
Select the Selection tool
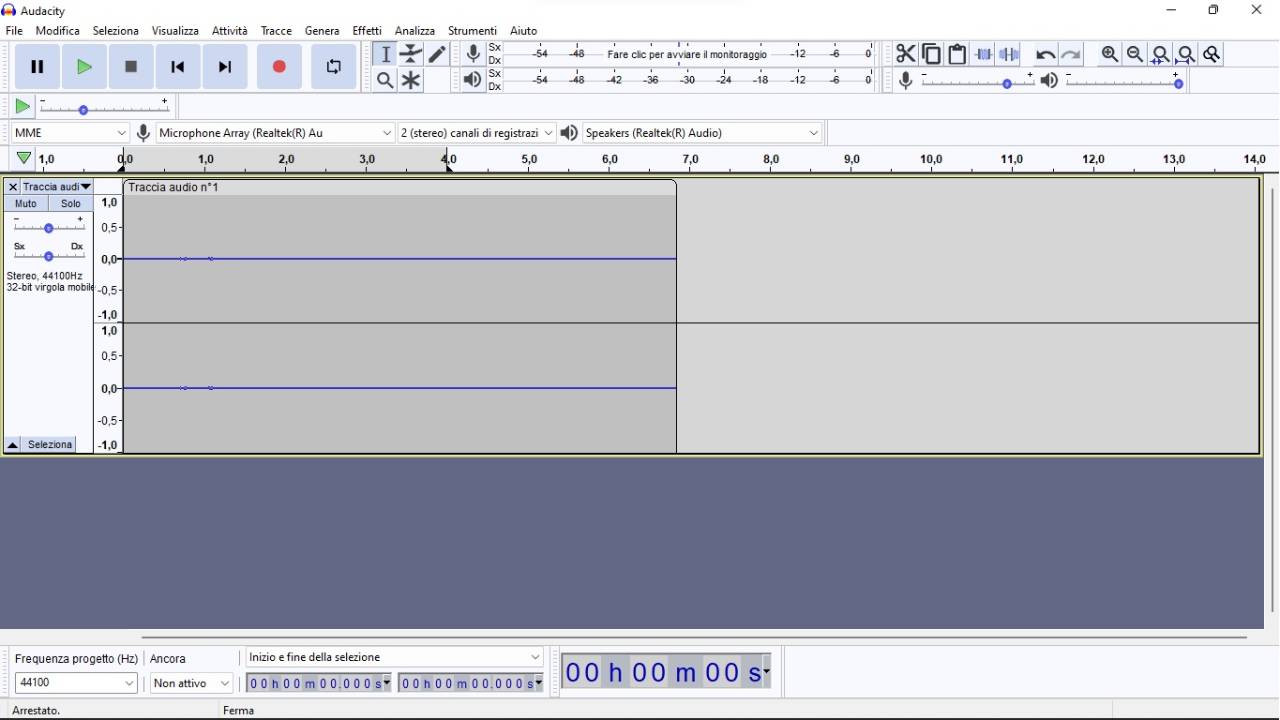click(385, 54)
